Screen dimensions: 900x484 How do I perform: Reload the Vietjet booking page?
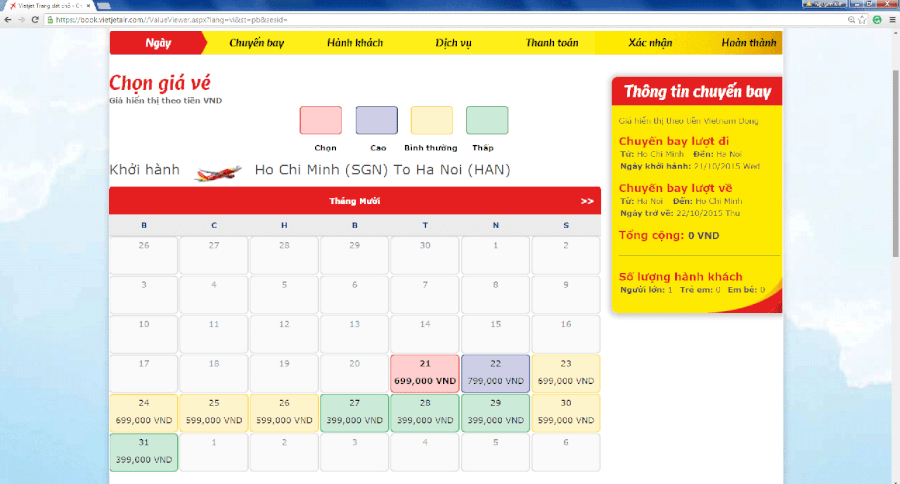[x=36, y=19]
